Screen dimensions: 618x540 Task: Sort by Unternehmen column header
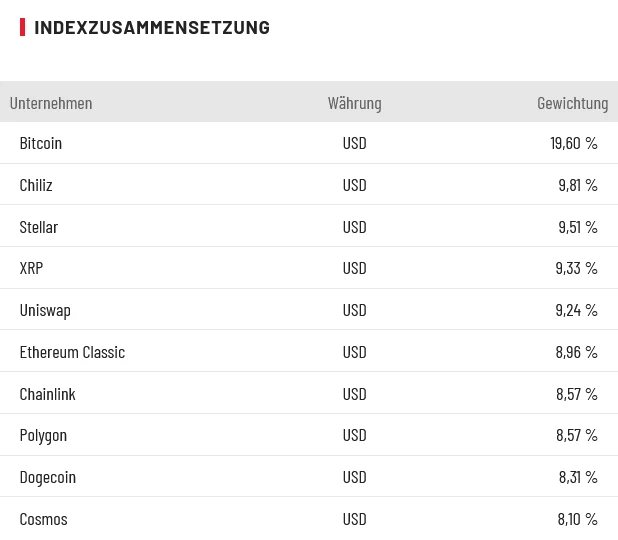(x=51, y=103)
